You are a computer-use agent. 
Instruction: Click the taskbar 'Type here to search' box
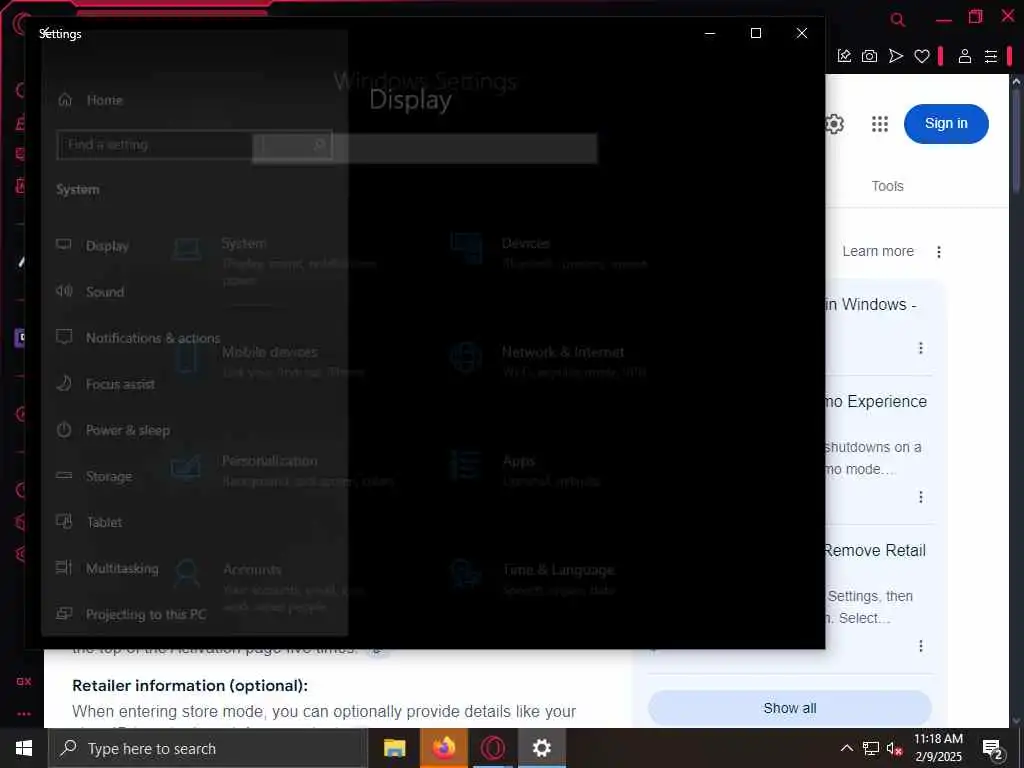coord(208,748)
